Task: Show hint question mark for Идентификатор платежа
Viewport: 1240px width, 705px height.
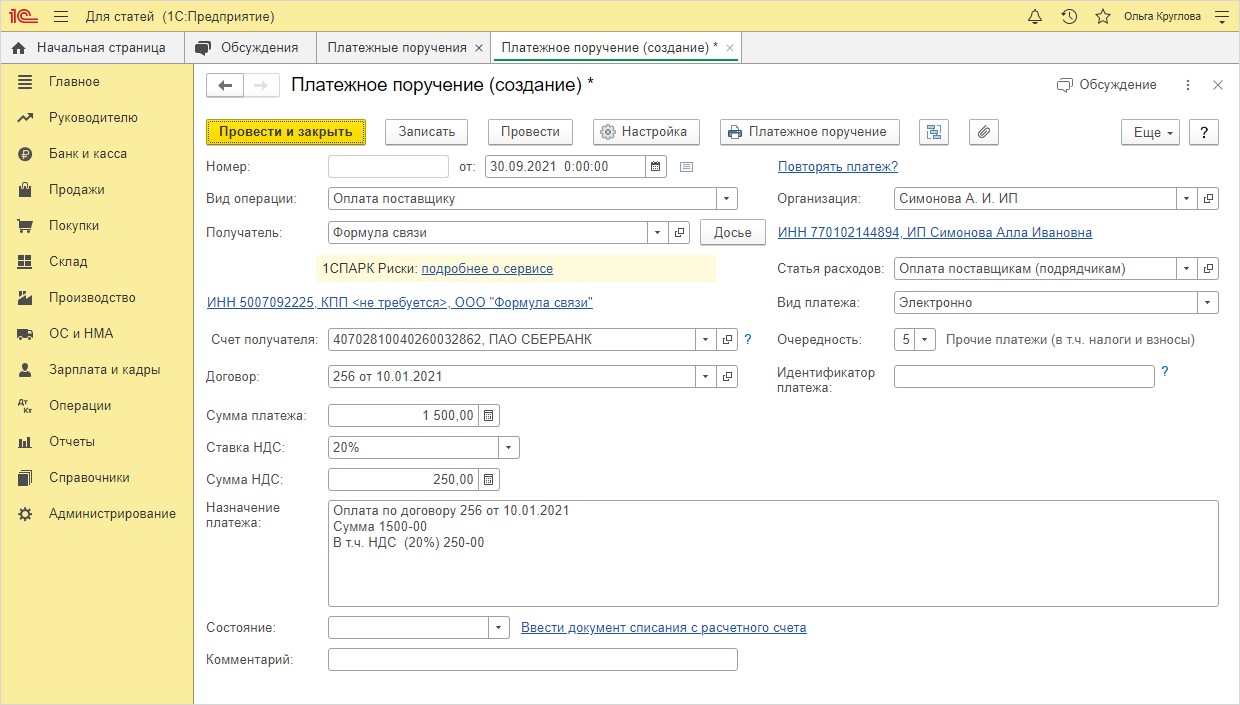Action: pyautogui.click(x=1164, y=372)
